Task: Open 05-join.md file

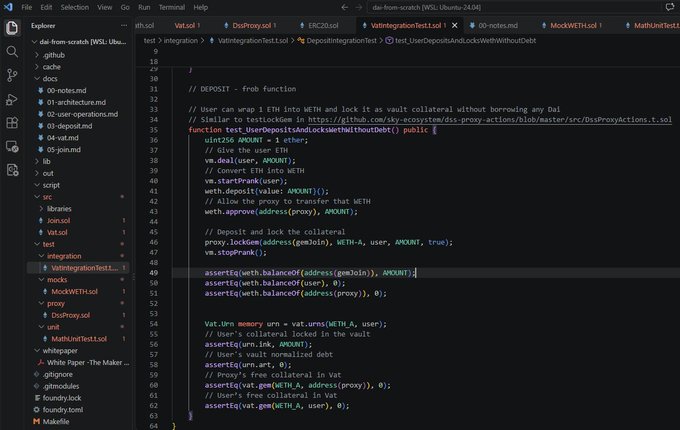Action: (78, 150)
